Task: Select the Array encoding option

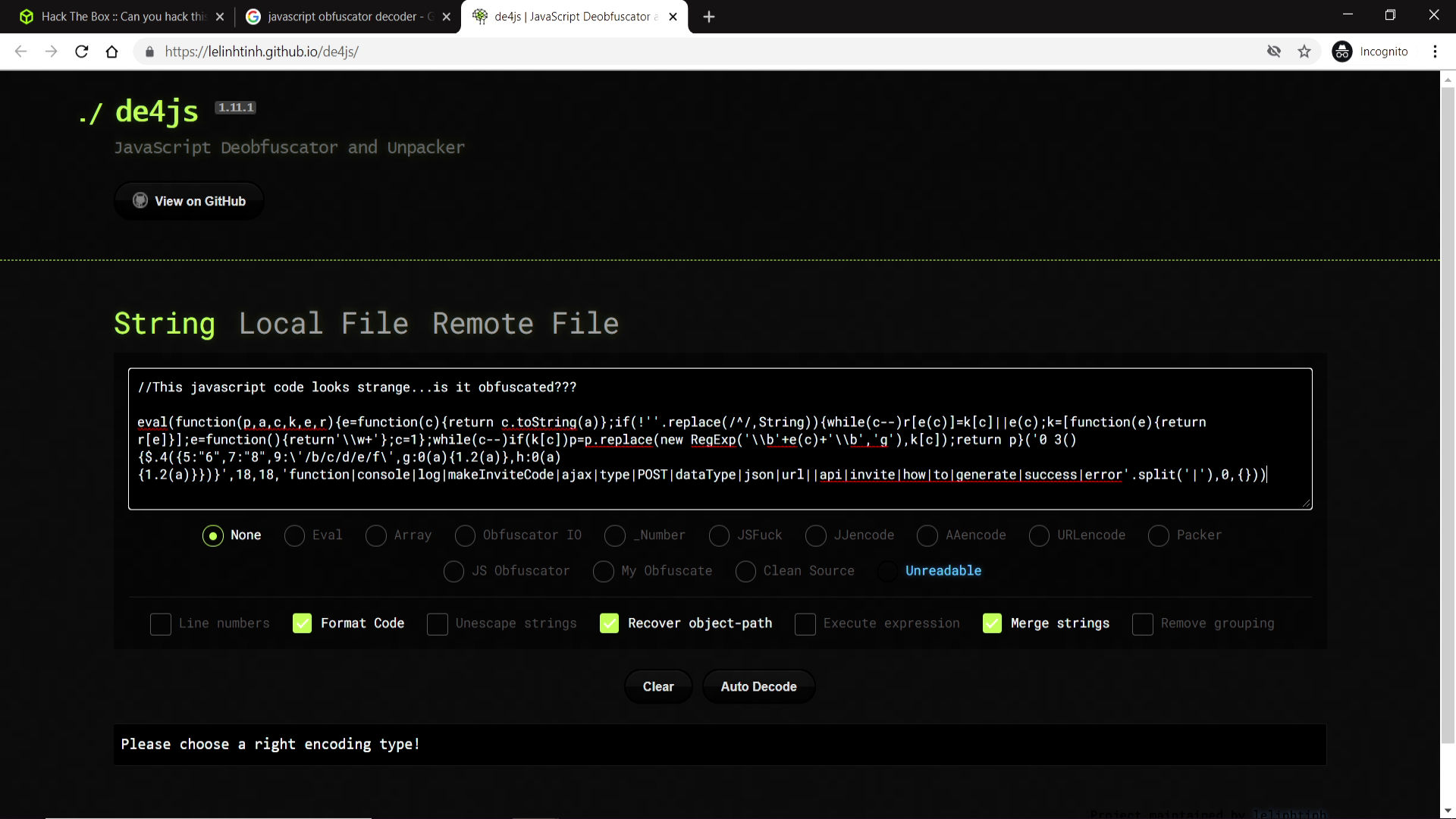Action: coord(376,535)
